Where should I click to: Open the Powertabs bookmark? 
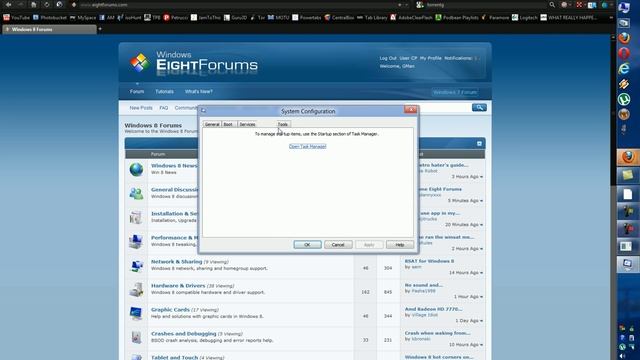[307, 18]
